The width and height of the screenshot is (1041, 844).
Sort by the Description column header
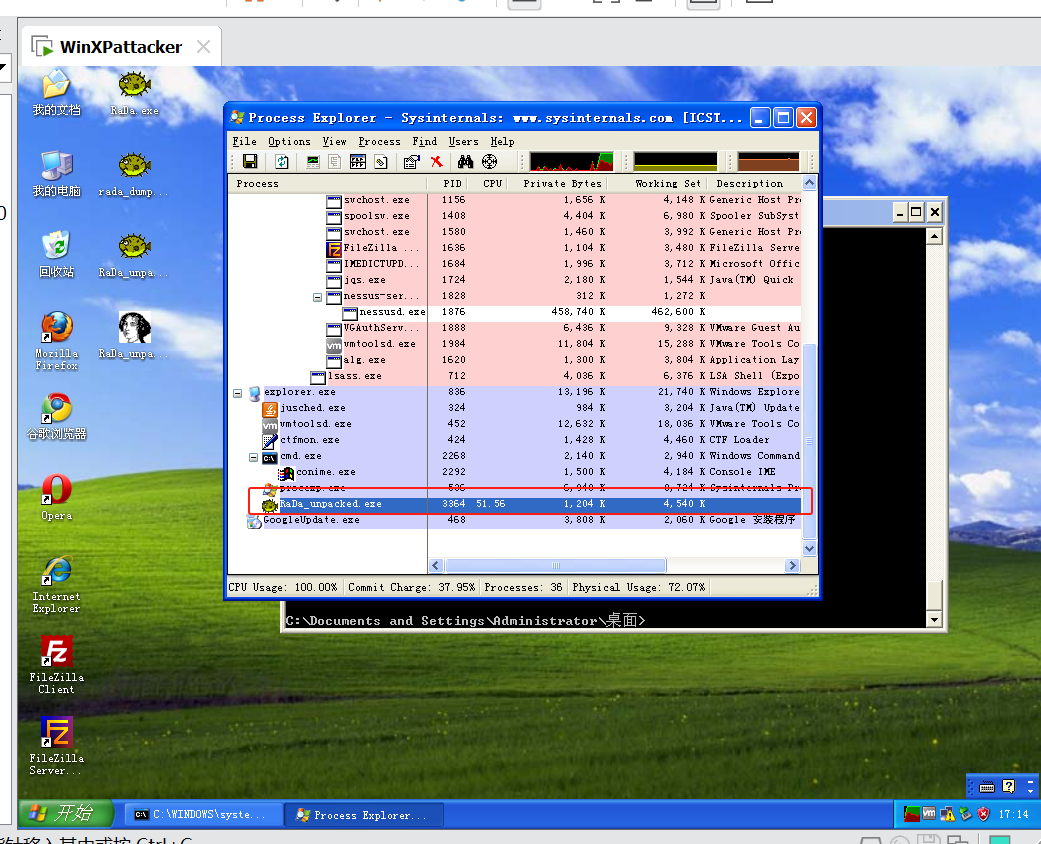pos(754,184)
